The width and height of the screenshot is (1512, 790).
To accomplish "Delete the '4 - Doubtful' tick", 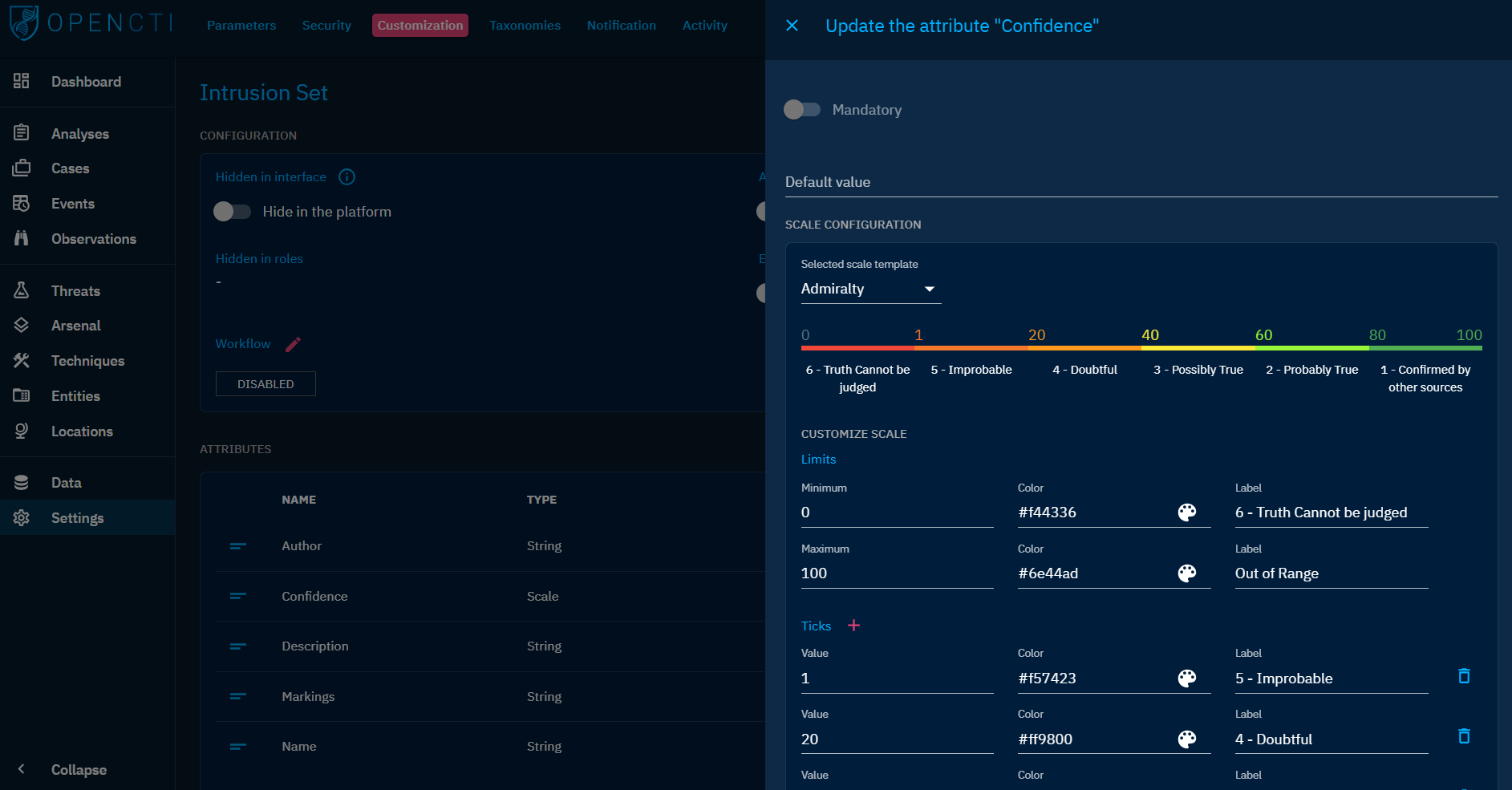I will (1463, 736).
